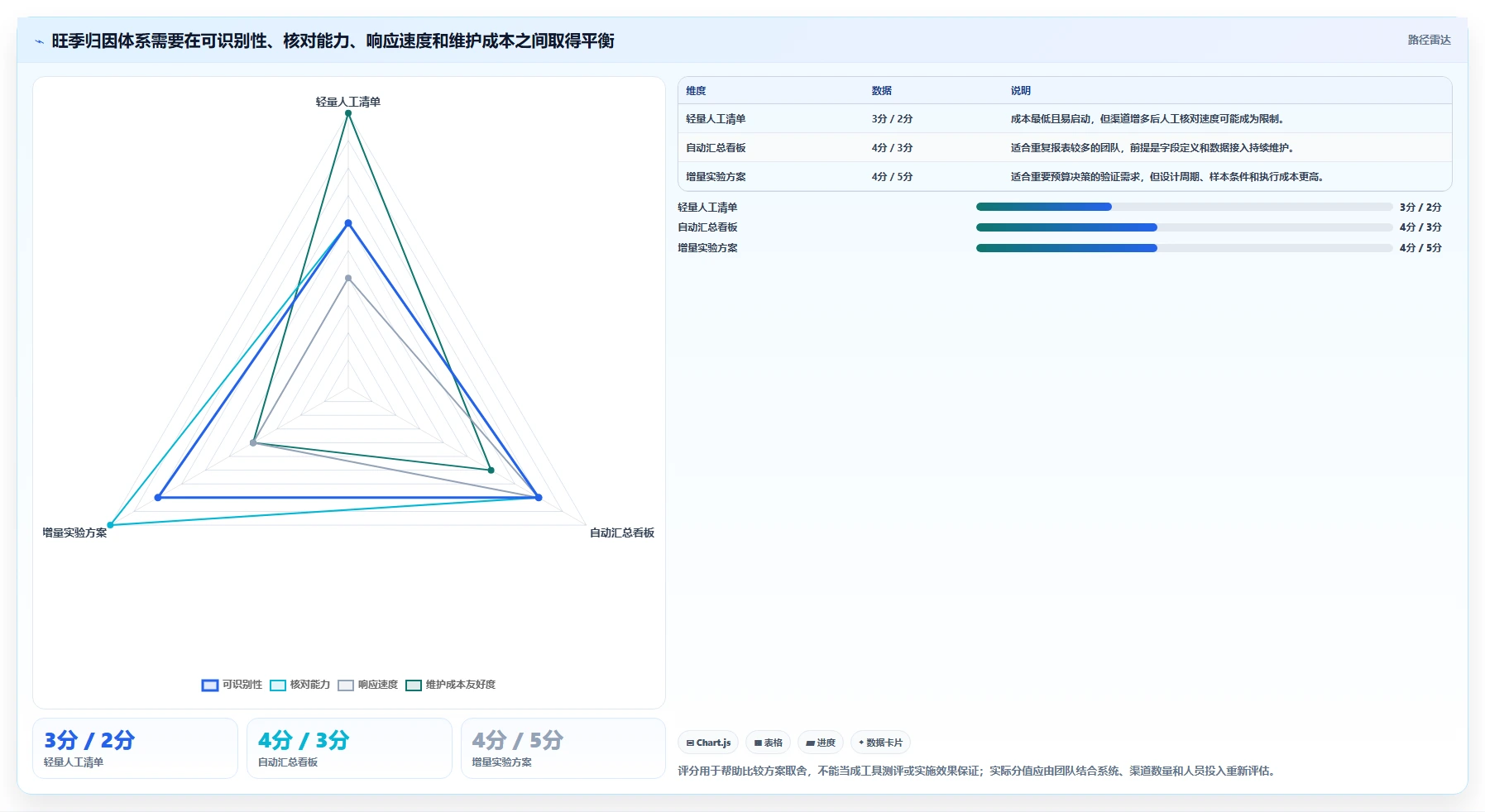
Task: Click the 路径雷达 label in the header
Action: pyautogui.click(x=1429, y=40)
